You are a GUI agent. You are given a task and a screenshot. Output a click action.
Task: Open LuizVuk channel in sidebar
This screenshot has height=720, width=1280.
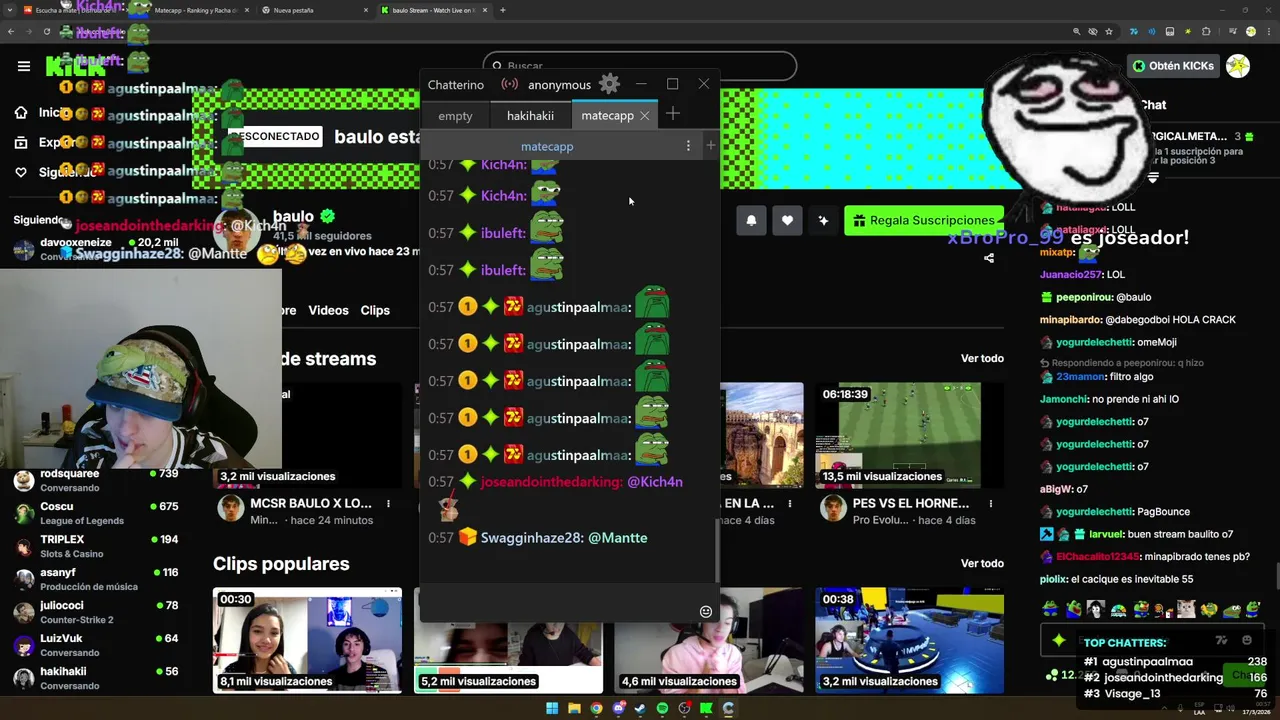[x=96, y=645]
